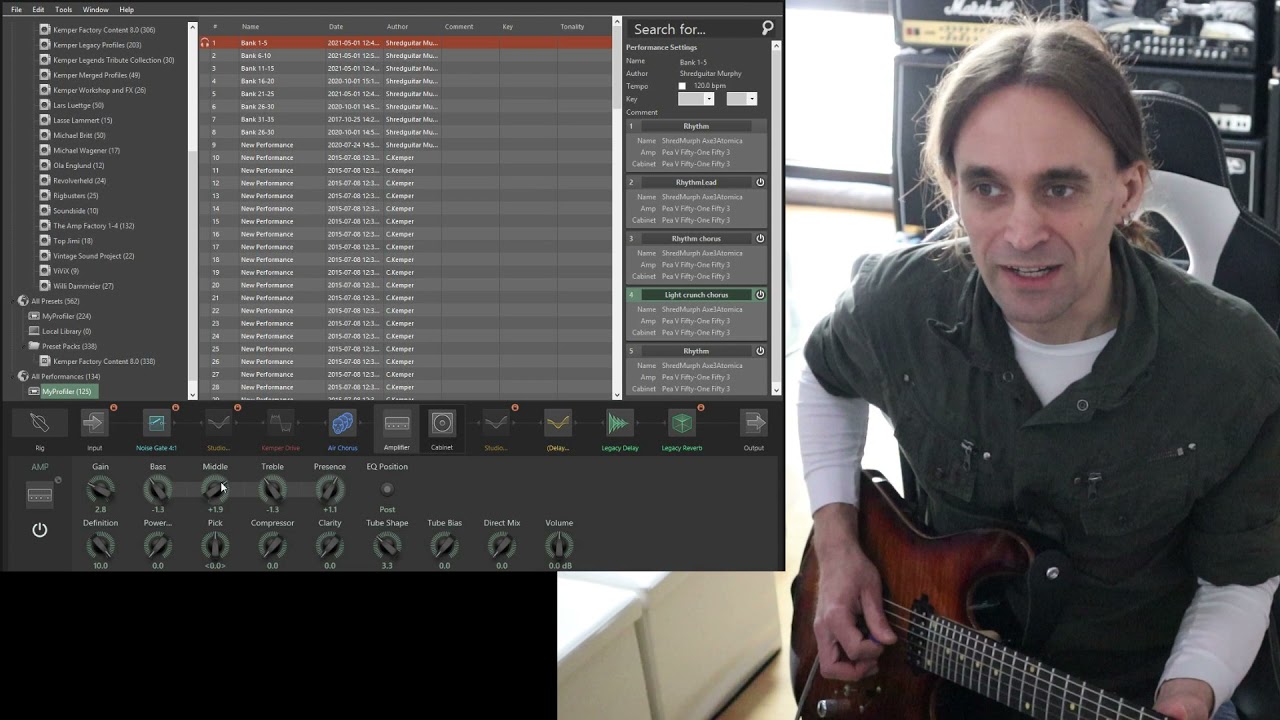The width and height of the screenshot is (1280, 720).
Task: Open the Noise Gate 4:1 effect slot
Action: 156,423
